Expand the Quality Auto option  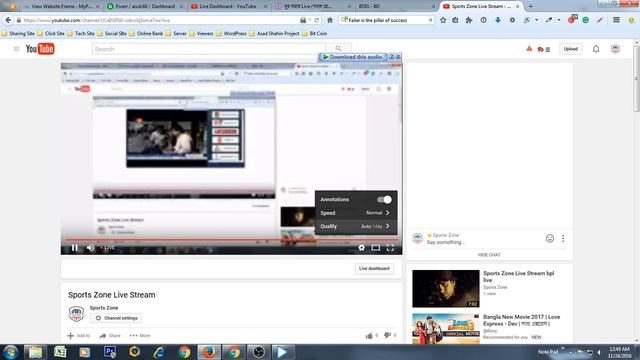(x=356, y=226)
